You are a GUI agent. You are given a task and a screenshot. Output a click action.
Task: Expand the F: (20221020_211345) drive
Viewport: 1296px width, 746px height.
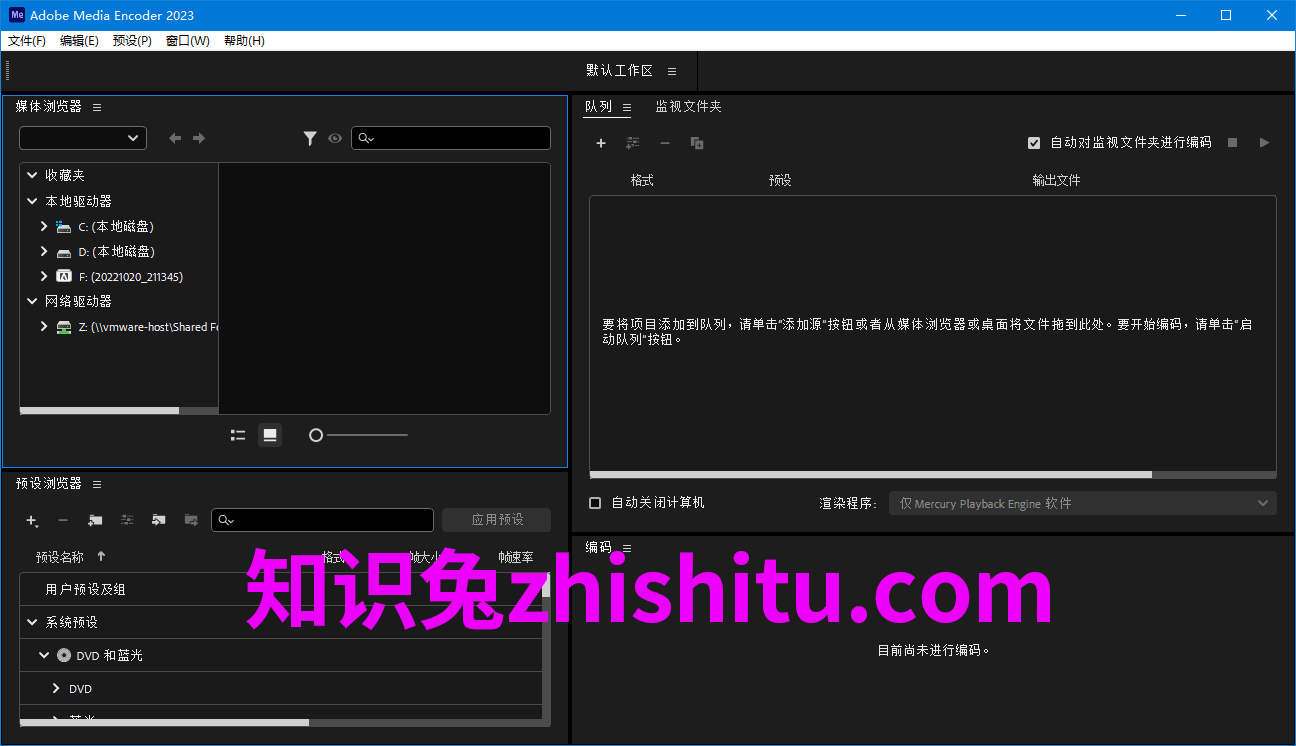click(44, 276)
